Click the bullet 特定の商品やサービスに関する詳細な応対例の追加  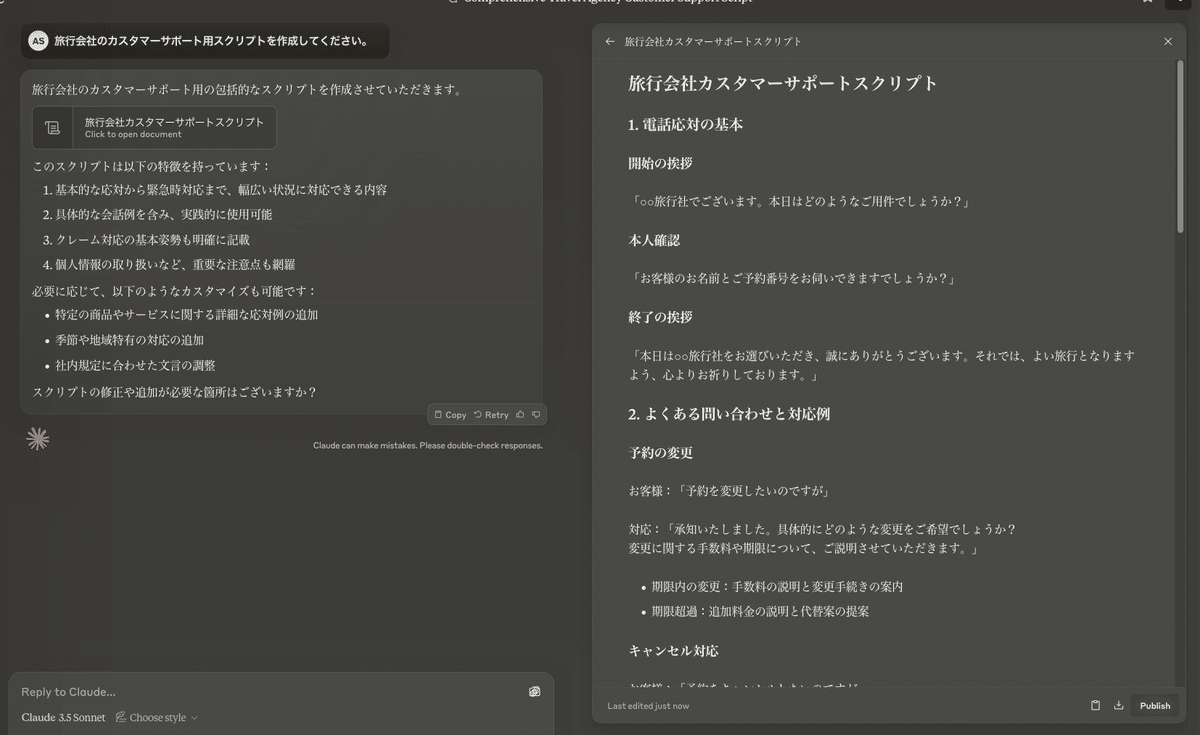pos(186,315)
